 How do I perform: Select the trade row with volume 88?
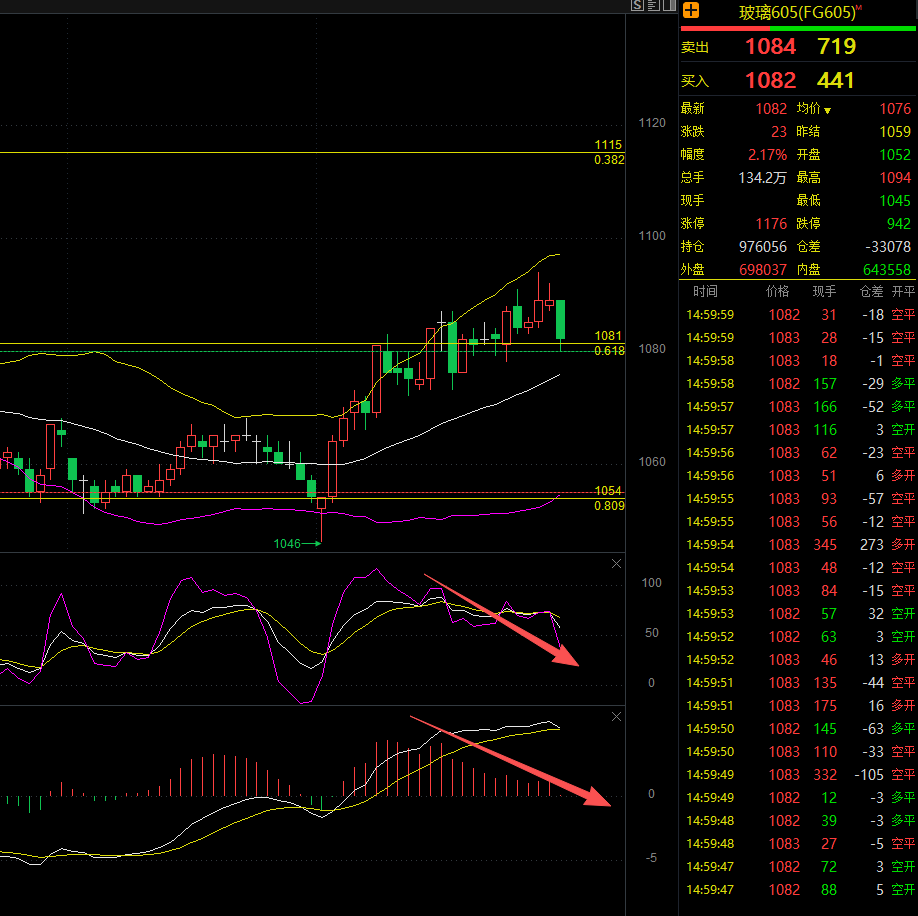[x=799, y=890]
